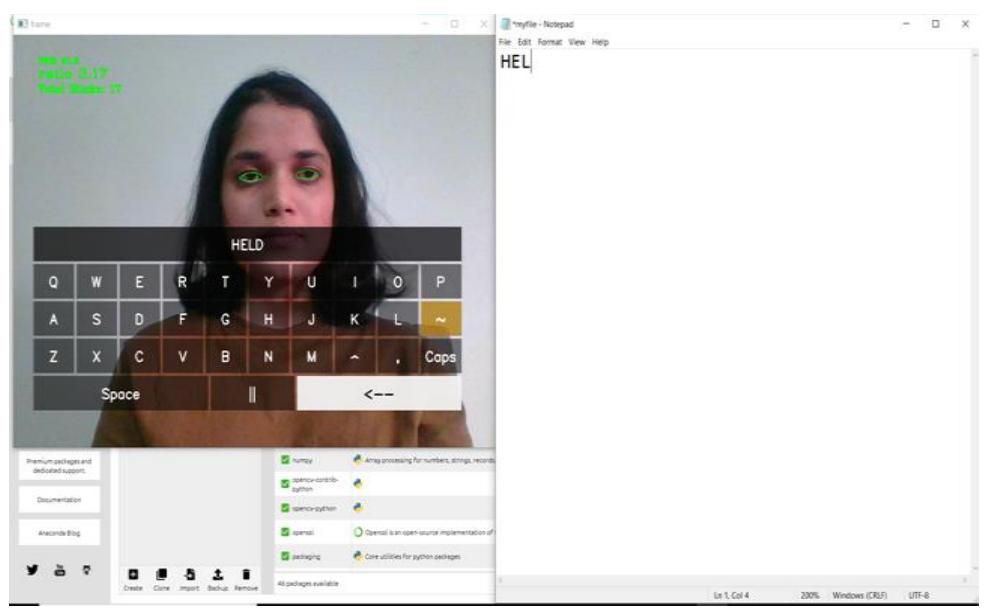The image size is (995, 613).
Task: Select the D key on virtual keyboard
Action: (x=139, y=319)
